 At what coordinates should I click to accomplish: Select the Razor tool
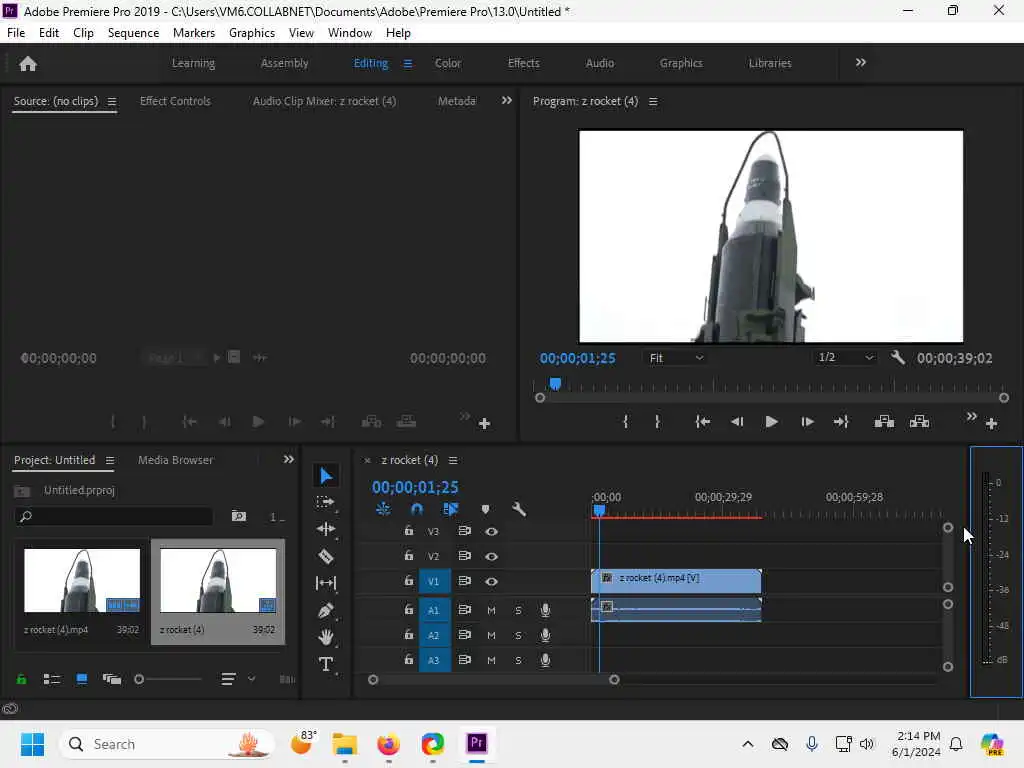pyautogui.click(x=326, y=556)
